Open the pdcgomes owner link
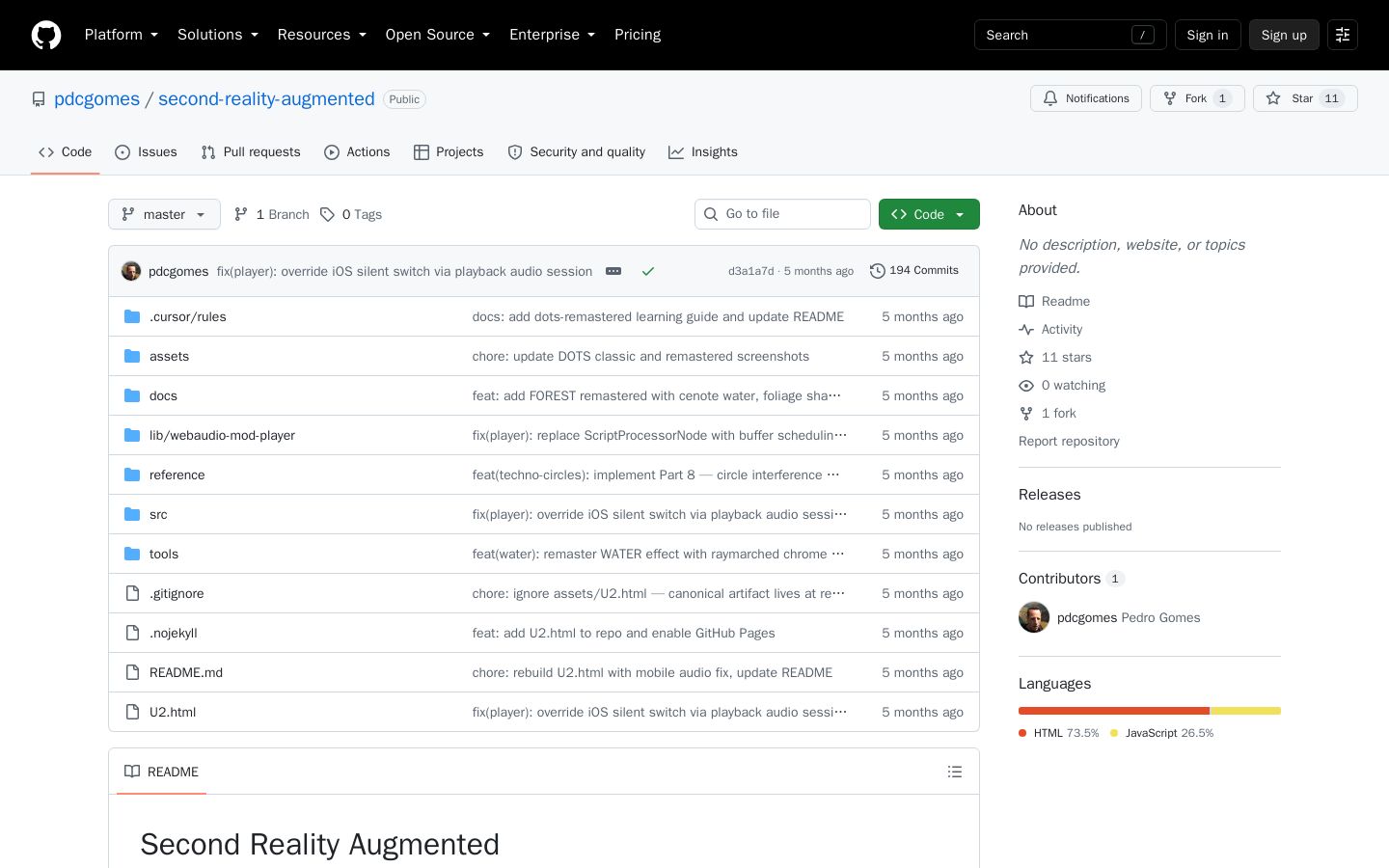 96,99
